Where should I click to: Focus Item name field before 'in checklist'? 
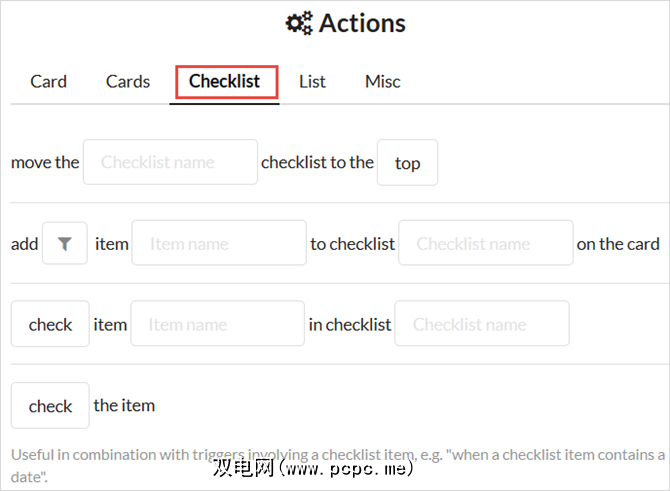pyautogui.click(x=217, y=324)
